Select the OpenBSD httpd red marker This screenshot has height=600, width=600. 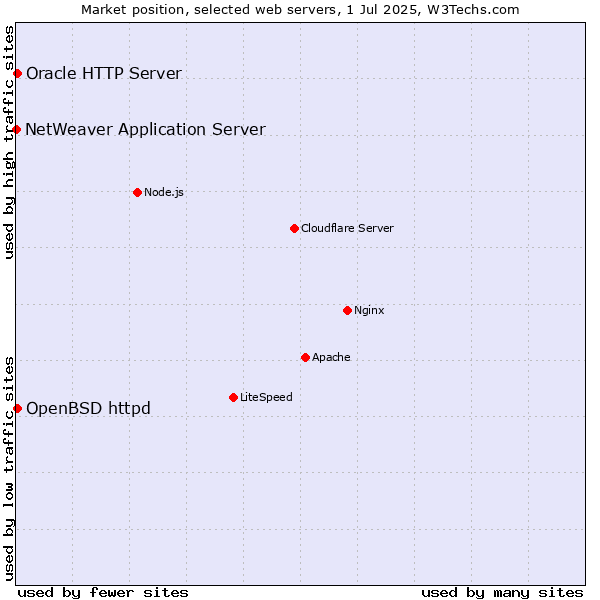(x=18, y=409)
